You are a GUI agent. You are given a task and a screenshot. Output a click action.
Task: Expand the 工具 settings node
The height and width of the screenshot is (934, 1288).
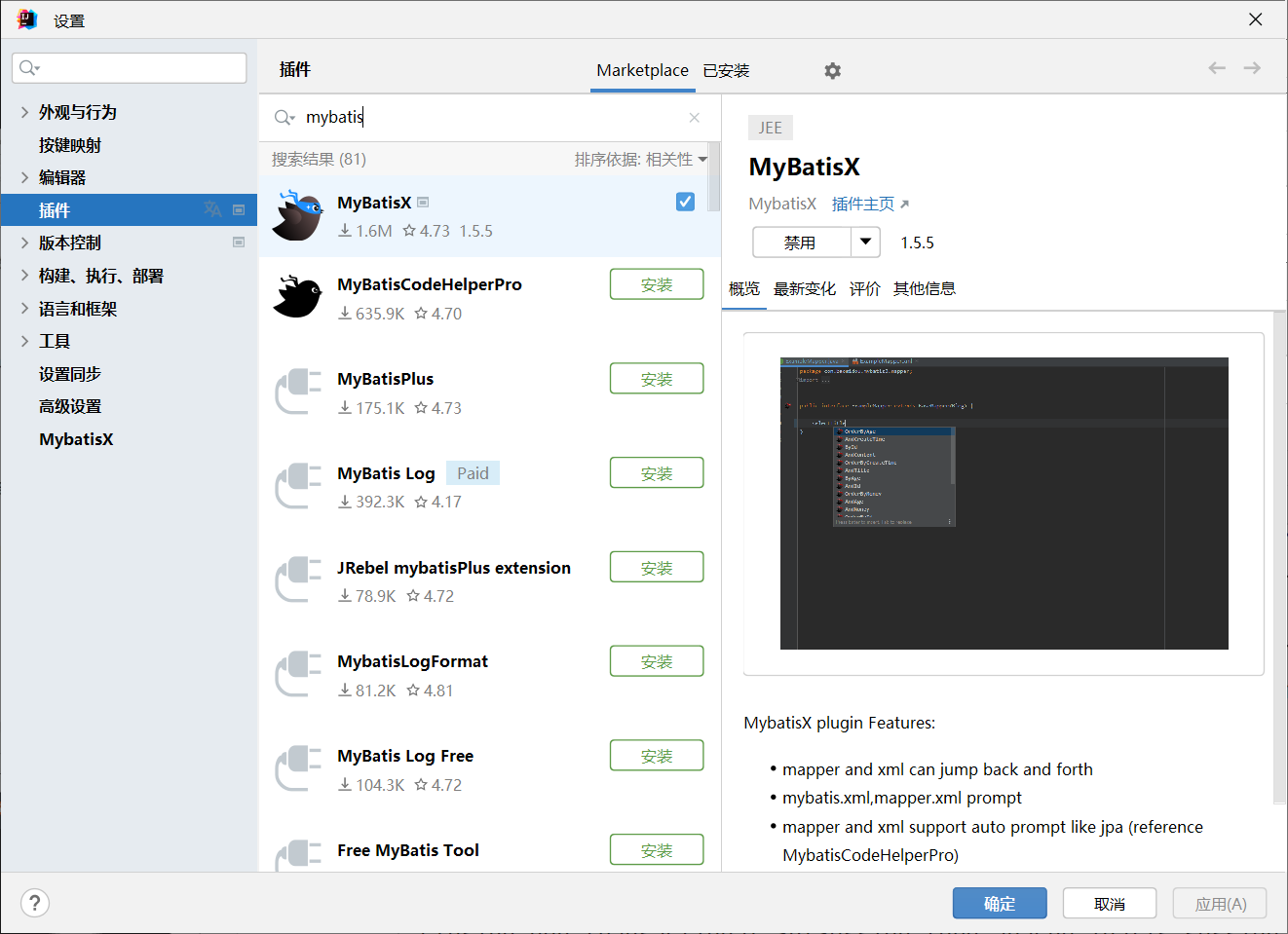(x=24, y=341)
